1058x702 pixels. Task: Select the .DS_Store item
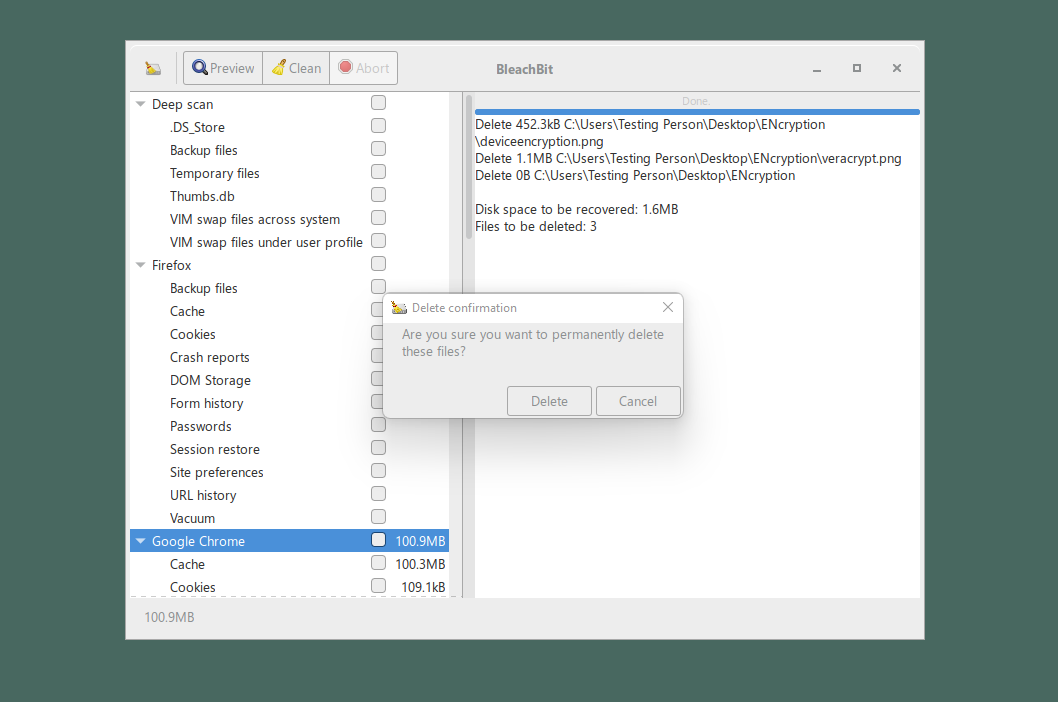[x=289, y=127]
